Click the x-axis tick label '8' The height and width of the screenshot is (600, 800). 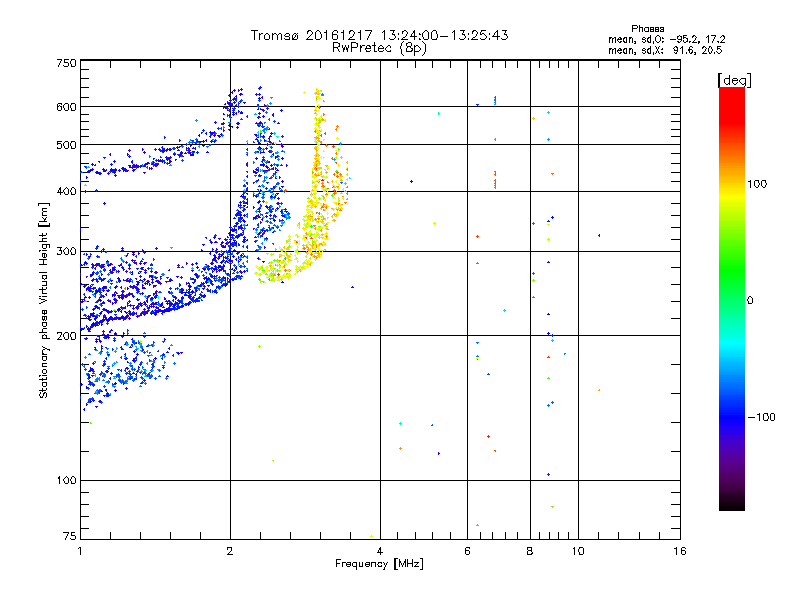530,551
